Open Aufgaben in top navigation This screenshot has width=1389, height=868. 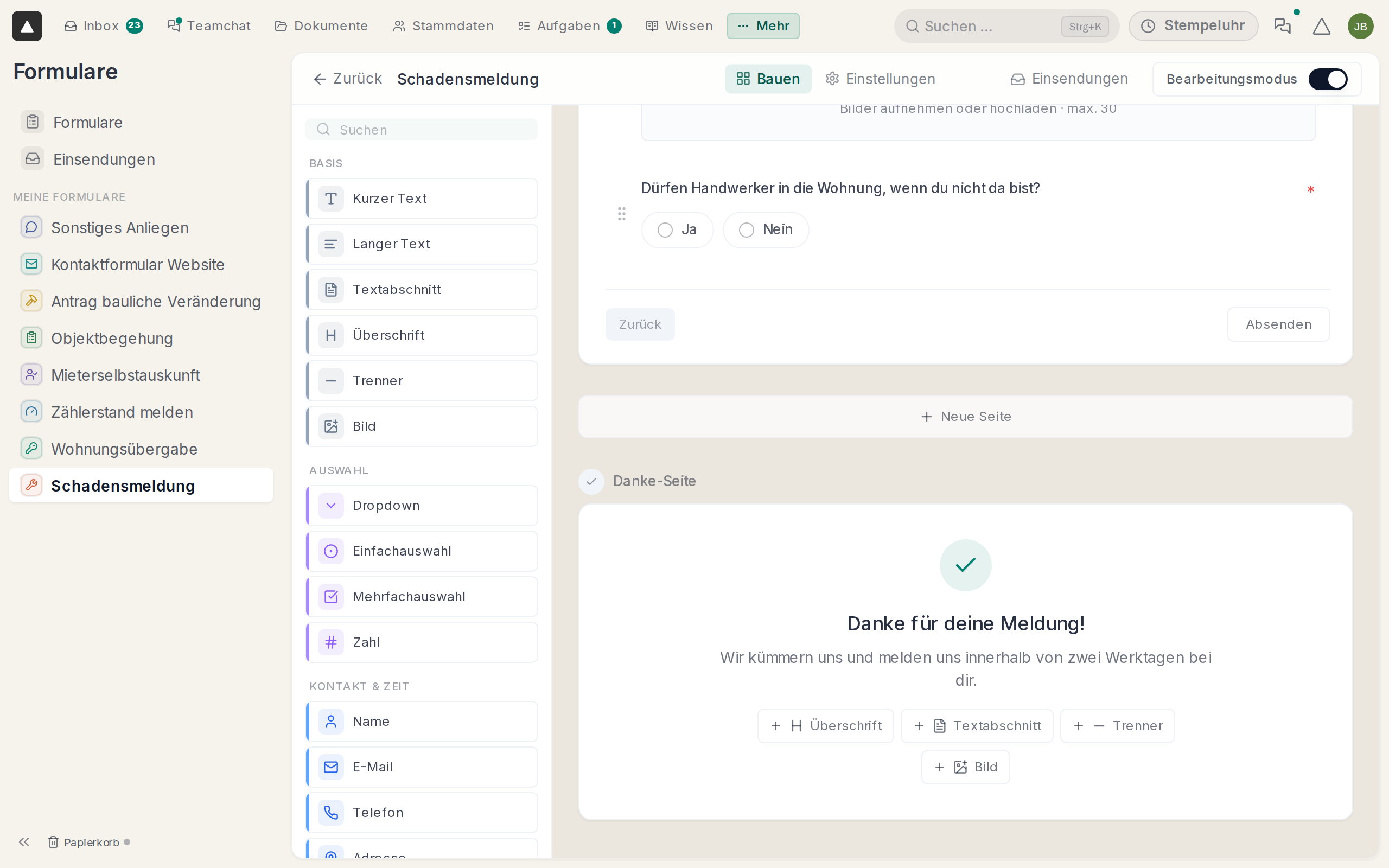[x=569, y=26]
